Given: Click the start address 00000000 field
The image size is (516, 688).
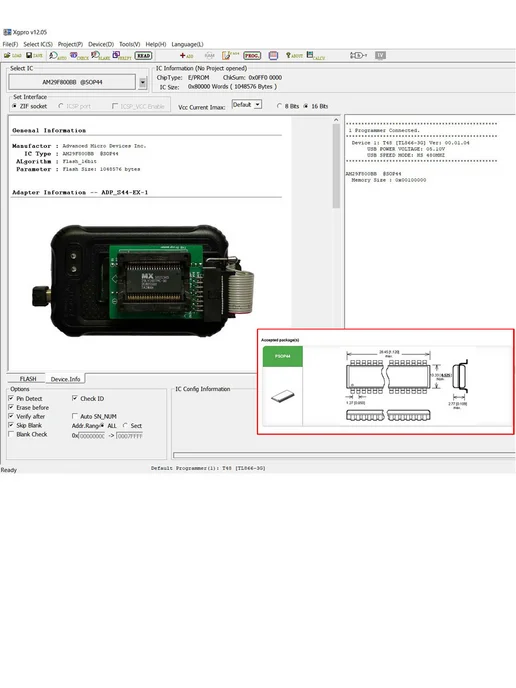Looking at the screenshot, I should pos(92,436).
